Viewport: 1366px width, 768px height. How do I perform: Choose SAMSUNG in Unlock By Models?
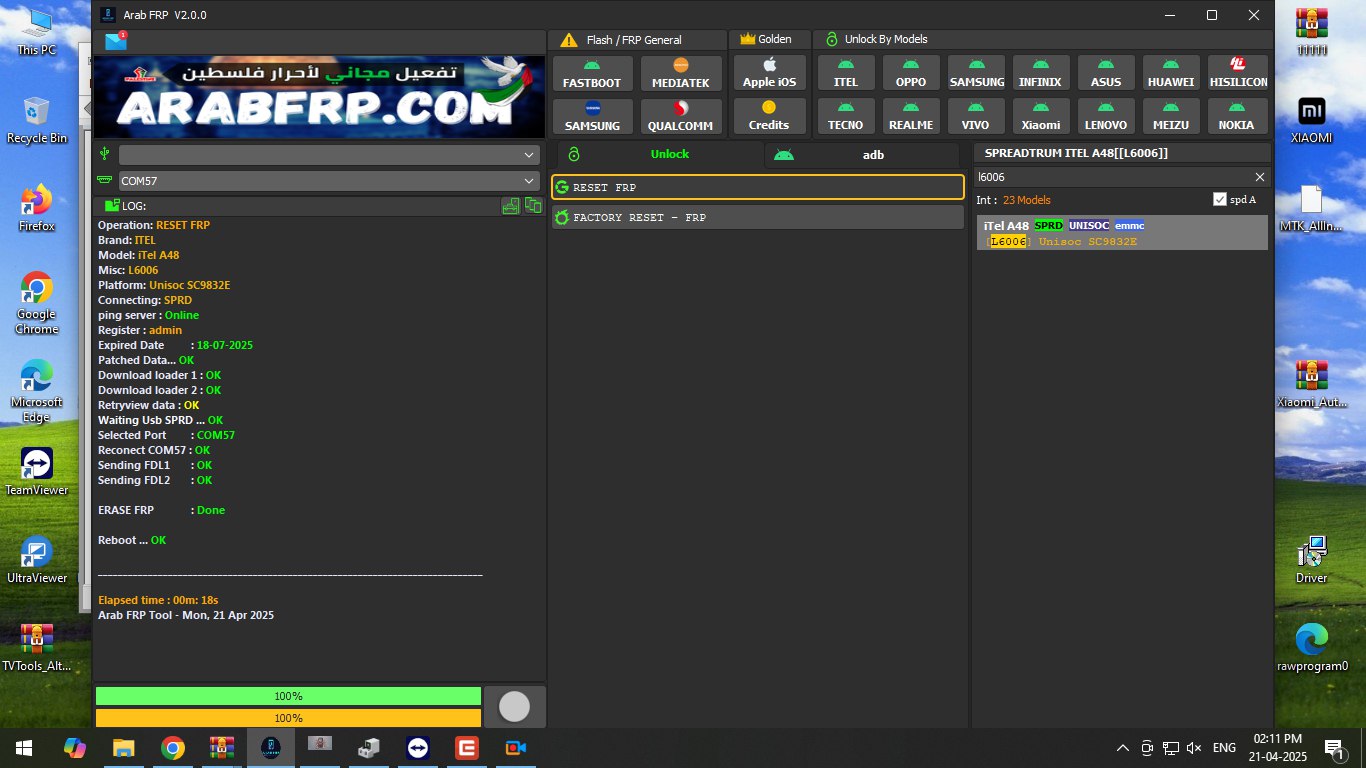(x=976, y=73)
